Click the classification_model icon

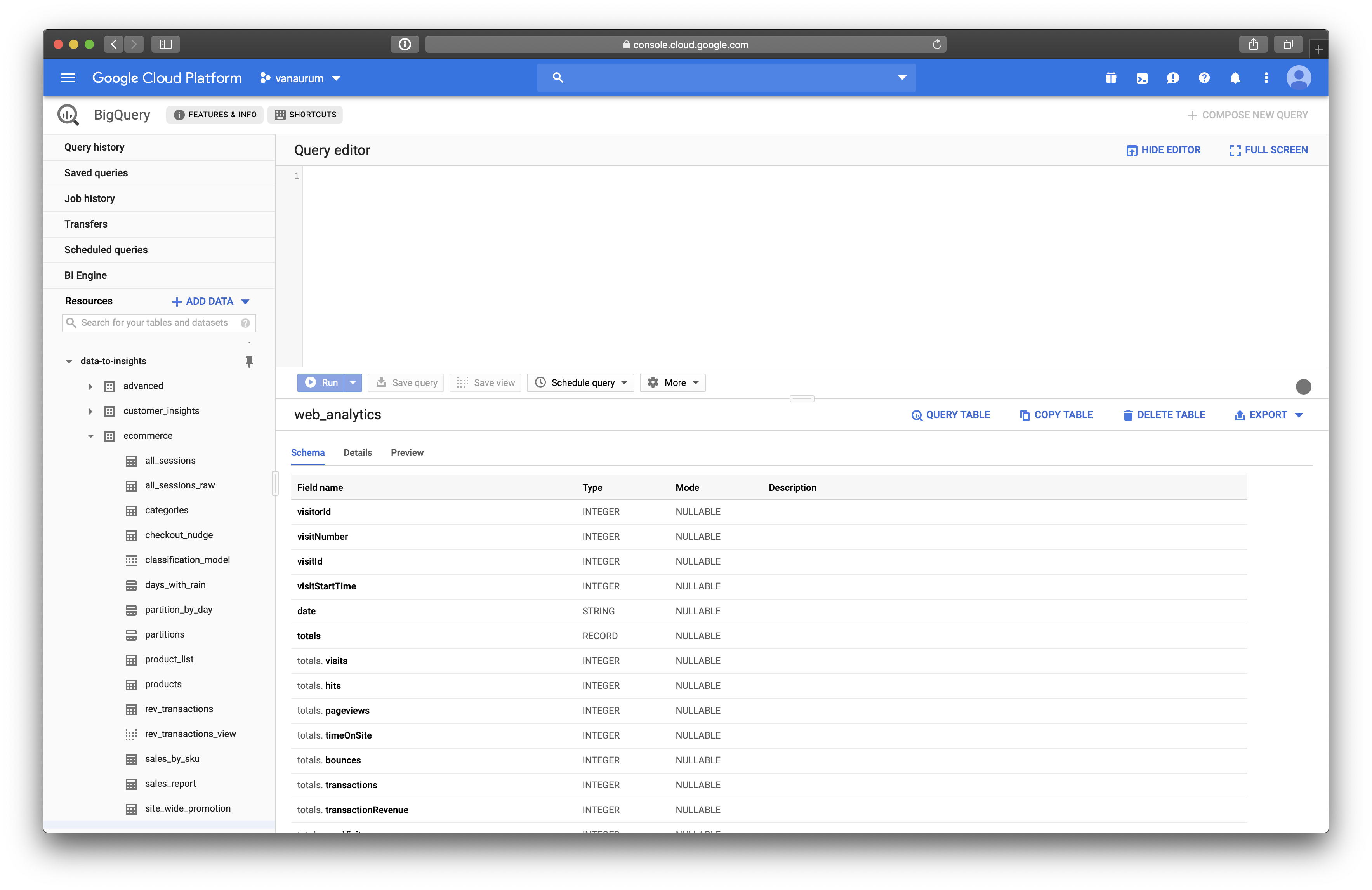pyautogui.click(x=132, y=560)
